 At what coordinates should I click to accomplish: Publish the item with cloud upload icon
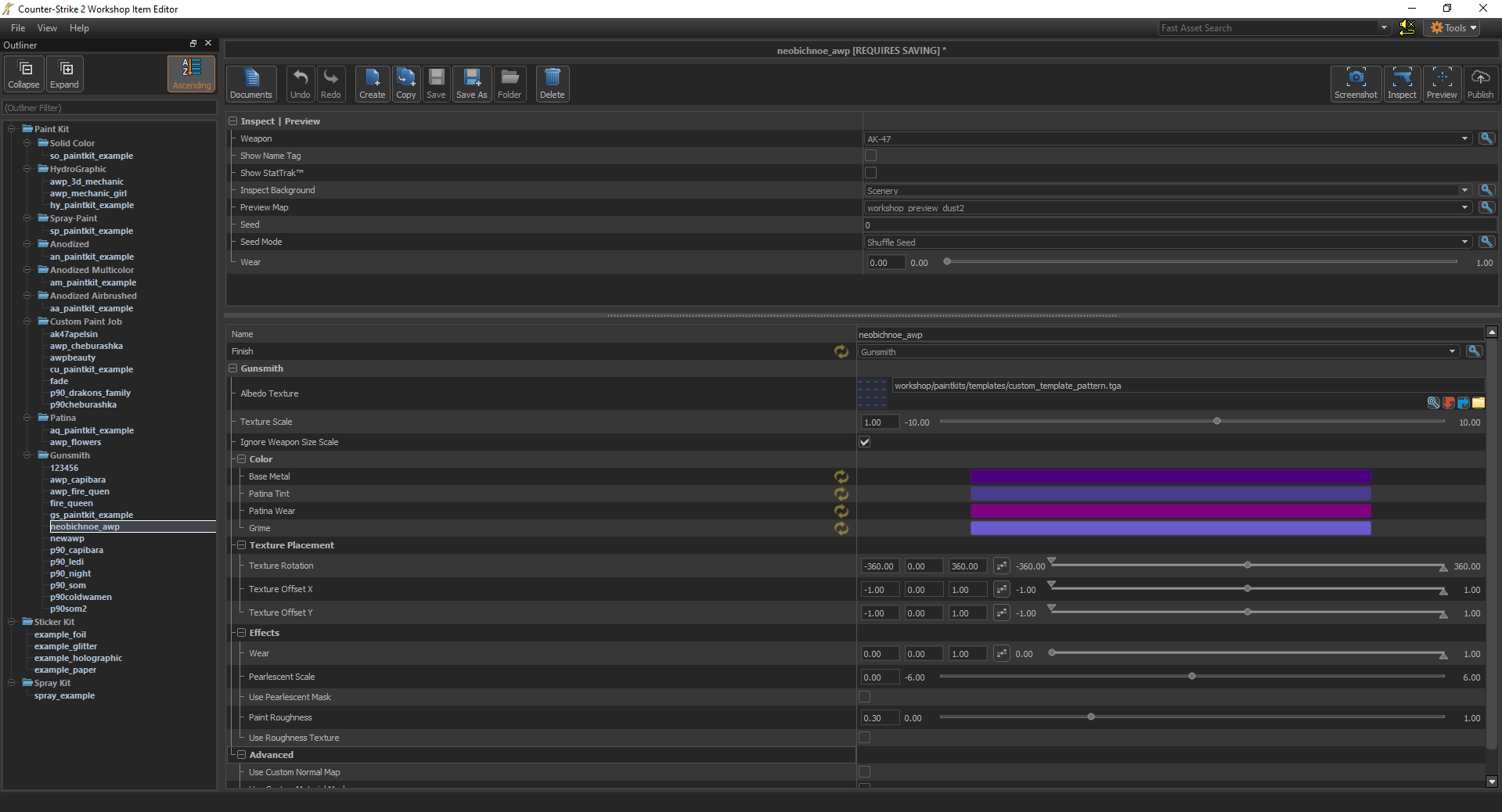click(x=1480, y=84)
